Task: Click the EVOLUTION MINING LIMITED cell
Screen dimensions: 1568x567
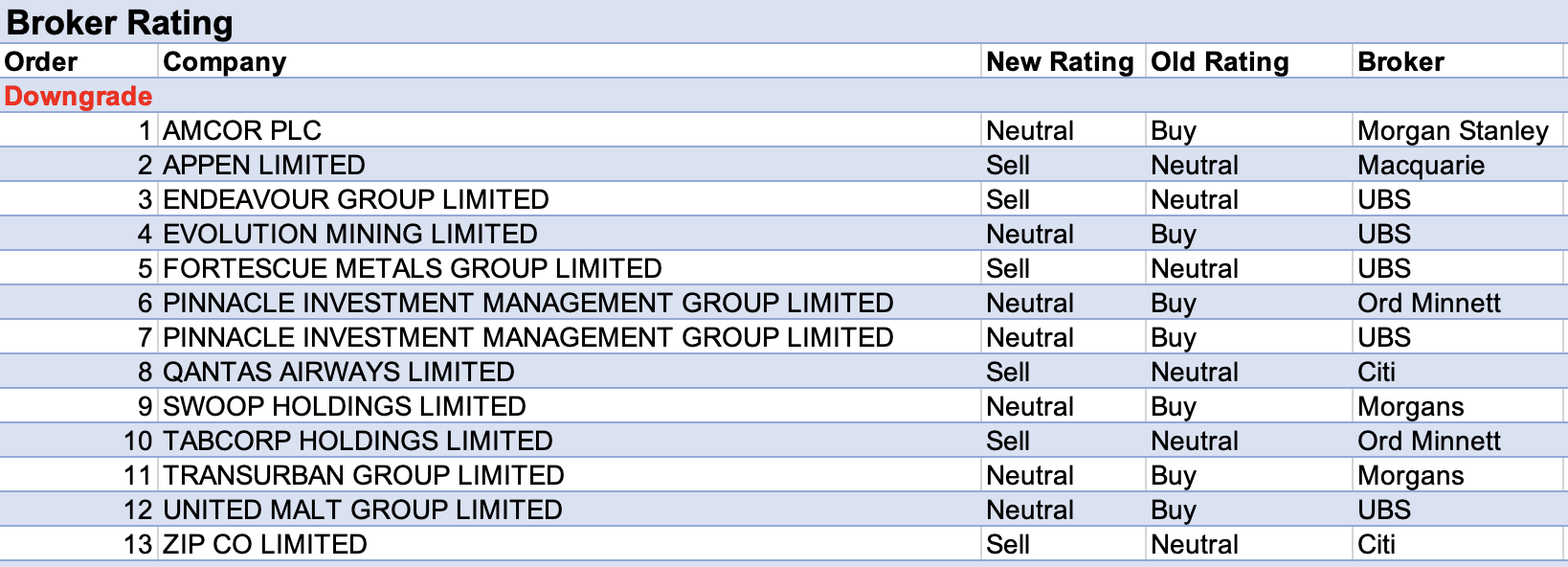Action: [350, 234]
